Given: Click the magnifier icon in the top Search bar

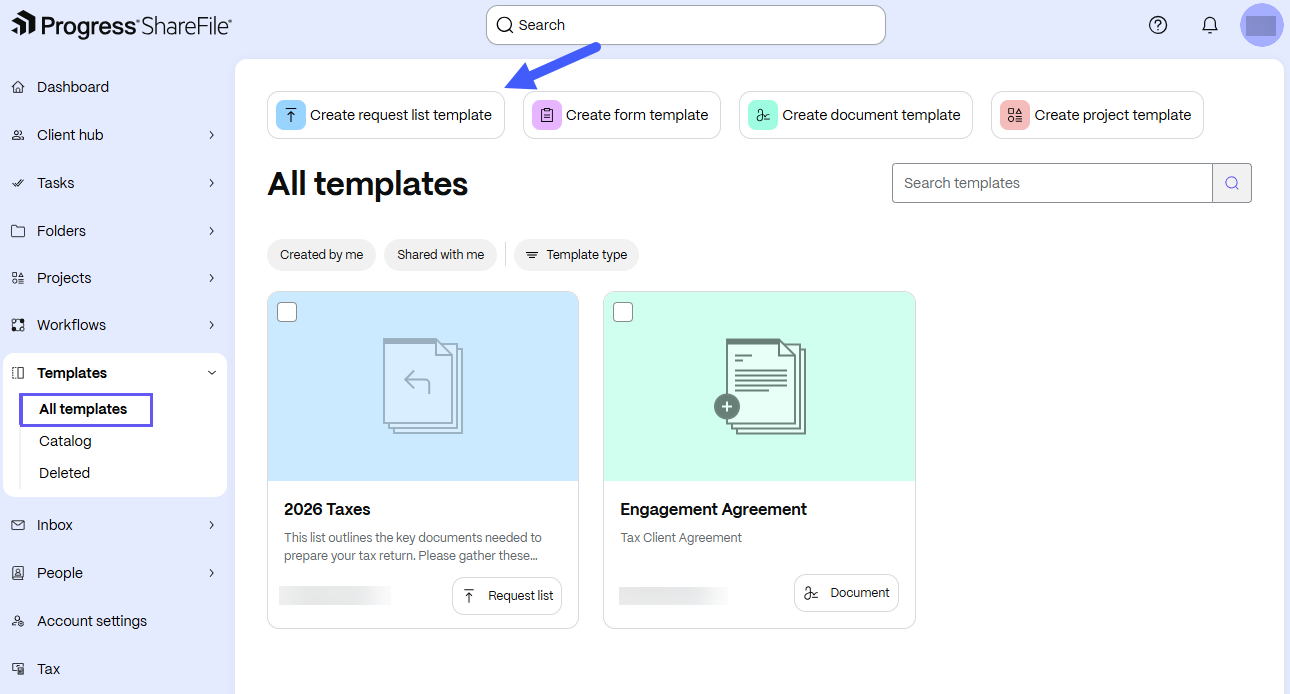Looking at the screenshot, I should 505,25.
